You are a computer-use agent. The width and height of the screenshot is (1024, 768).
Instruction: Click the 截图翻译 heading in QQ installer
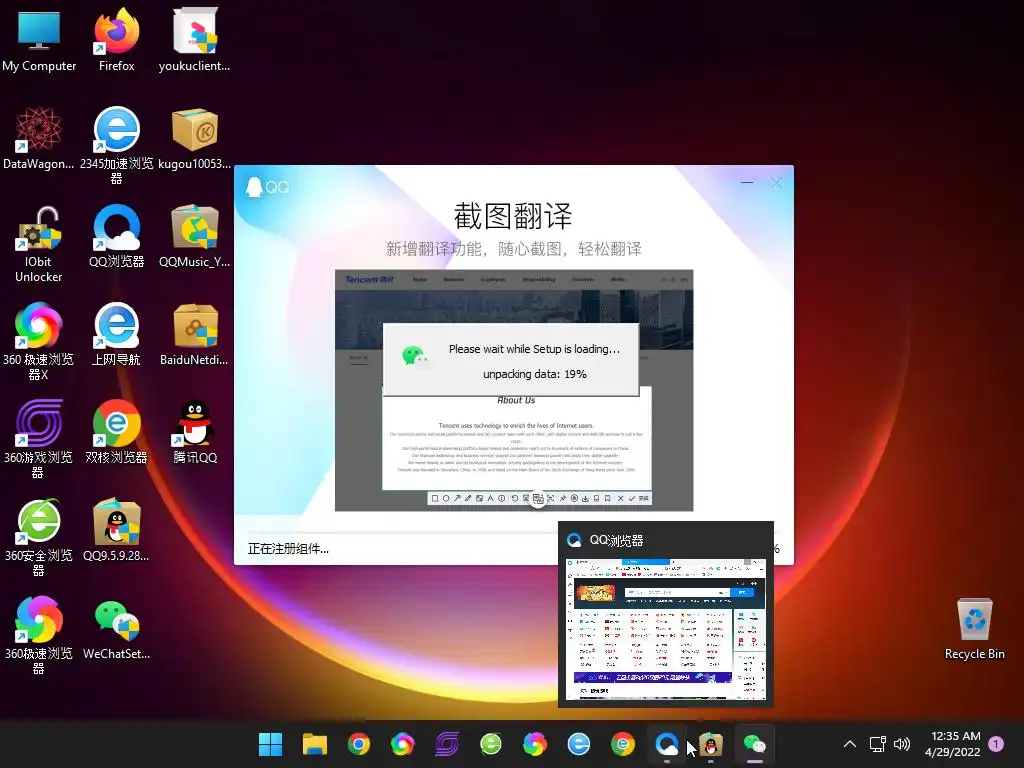[x=513, y=216]
